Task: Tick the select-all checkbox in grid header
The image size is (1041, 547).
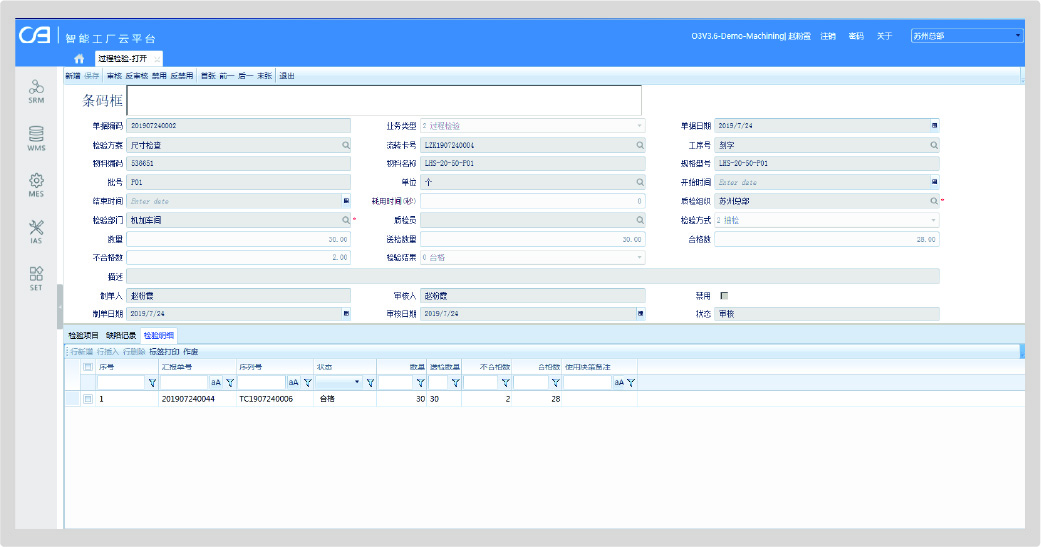Action: pos(88,367)
